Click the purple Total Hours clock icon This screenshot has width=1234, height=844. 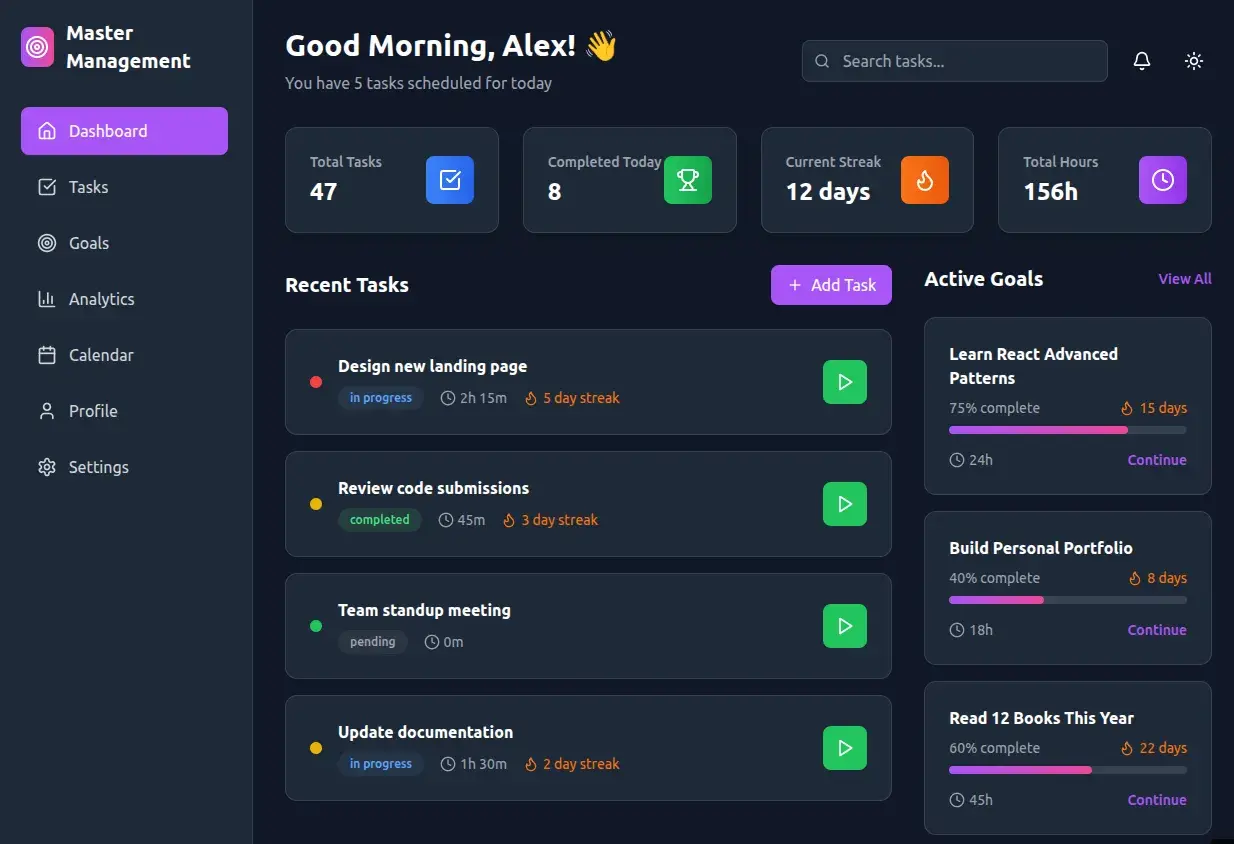(1163, 180)
